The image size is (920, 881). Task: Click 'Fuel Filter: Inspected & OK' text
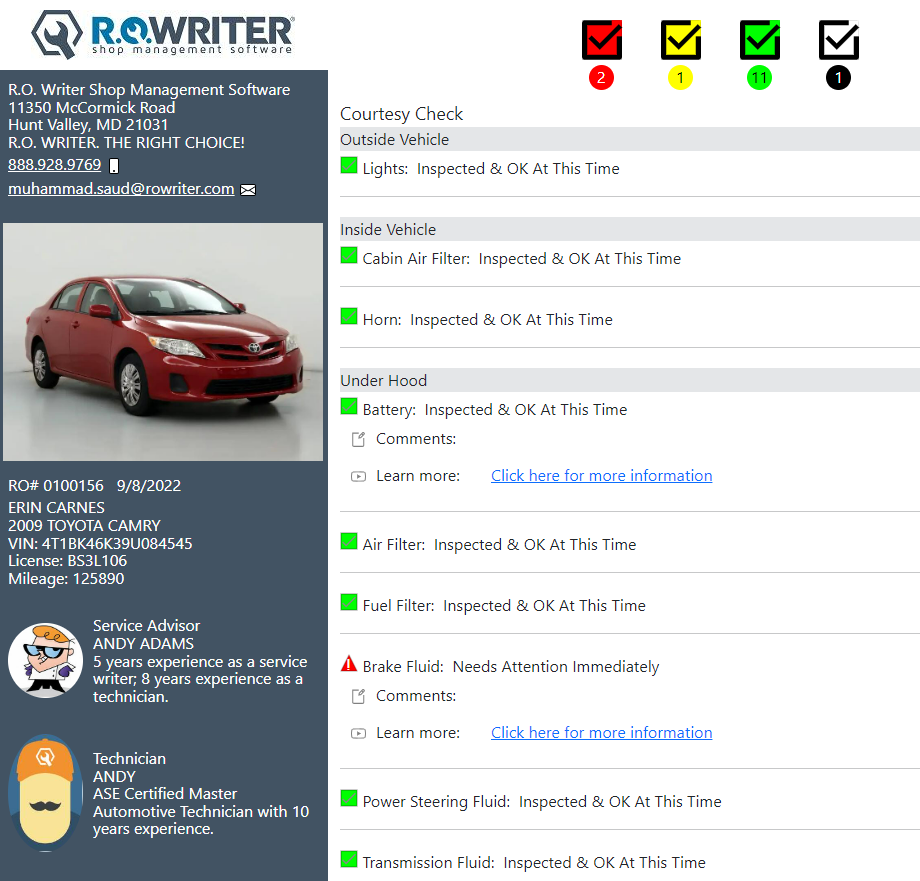tap(504, 606)
